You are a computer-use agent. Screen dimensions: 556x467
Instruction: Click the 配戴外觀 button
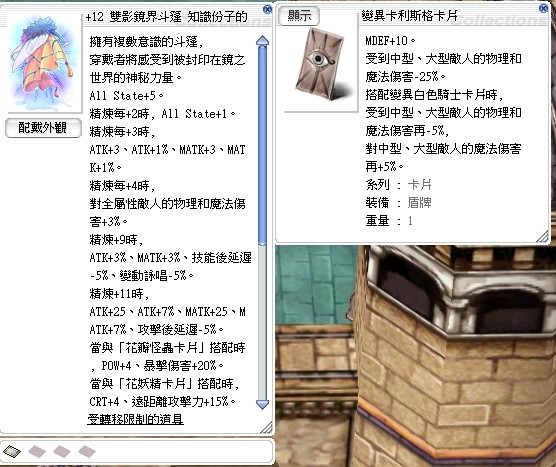point(43,128)
